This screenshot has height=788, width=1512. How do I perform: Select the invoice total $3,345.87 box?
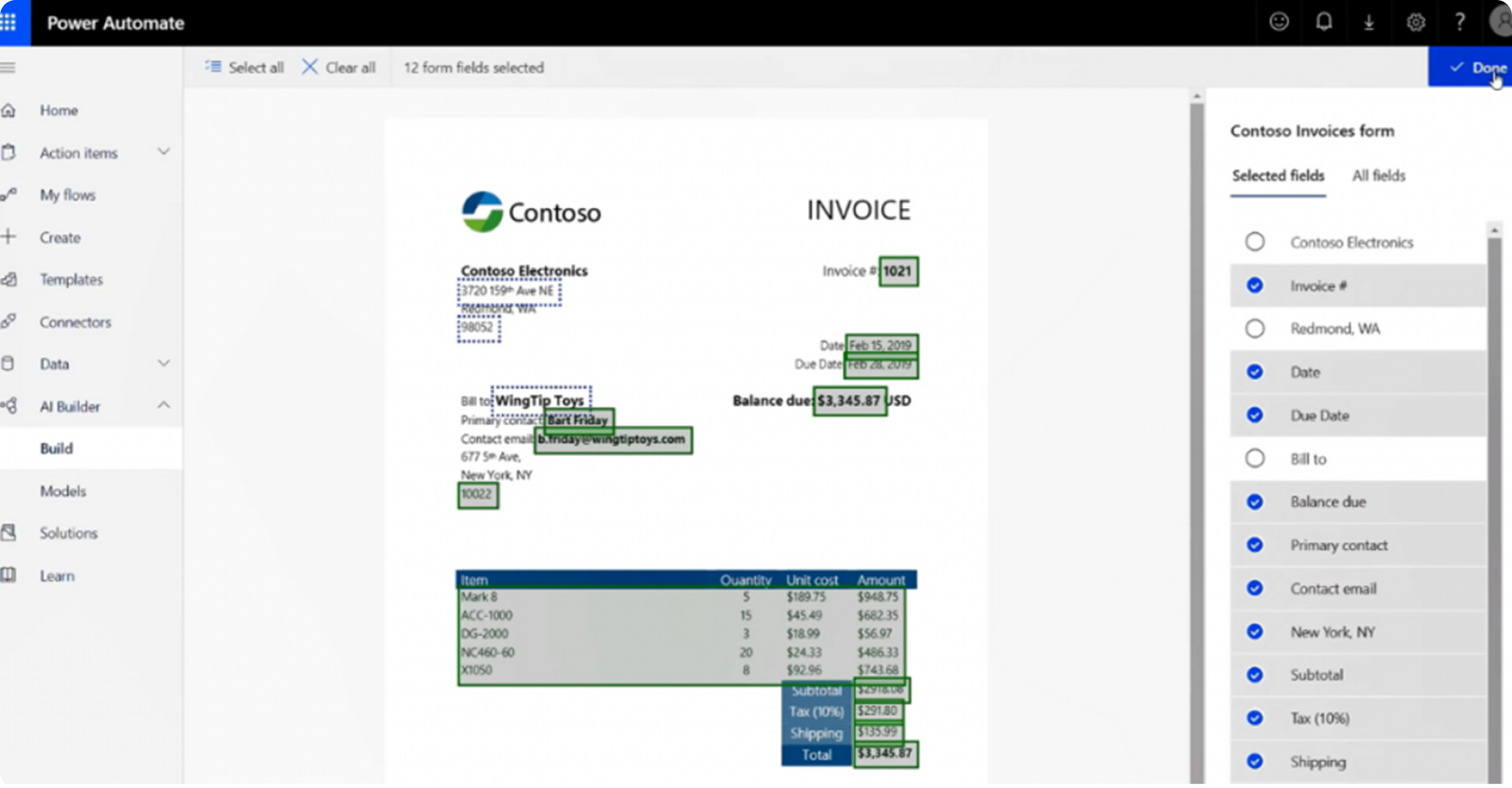coord(886,754)
